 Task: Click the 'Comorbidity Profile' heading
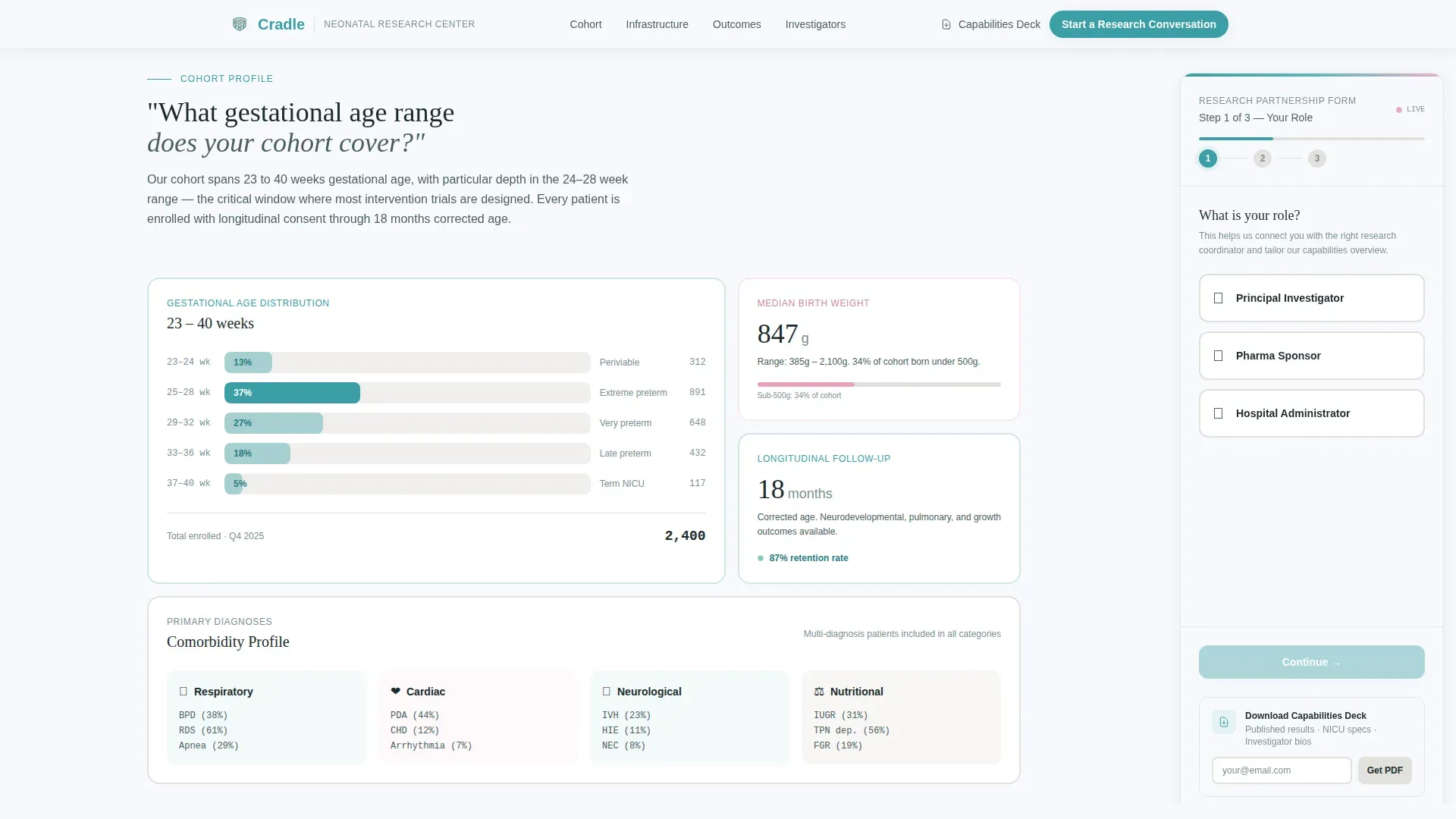click(x=228, y=642)
